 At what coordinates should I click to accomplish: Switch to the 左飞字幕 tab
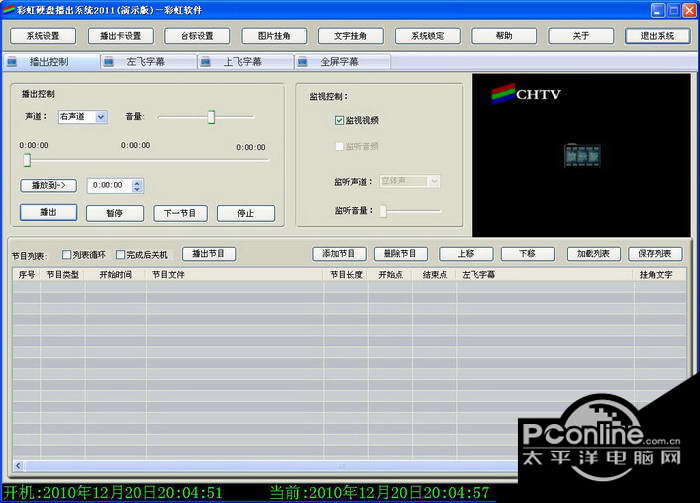point(148,62)
